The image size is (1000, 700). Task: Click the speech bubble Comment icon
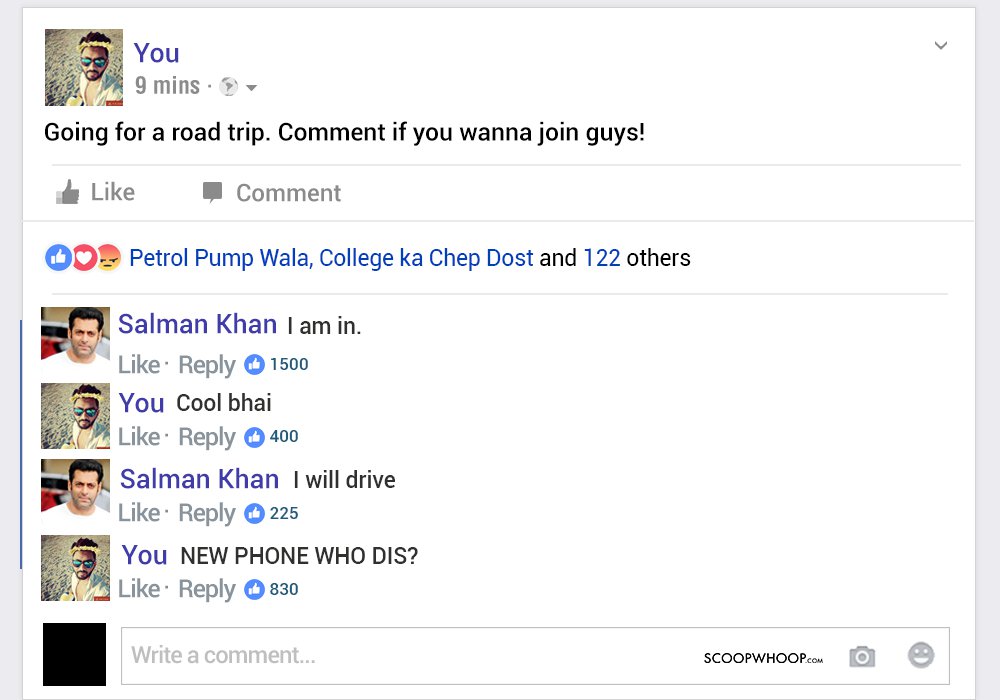212,192
